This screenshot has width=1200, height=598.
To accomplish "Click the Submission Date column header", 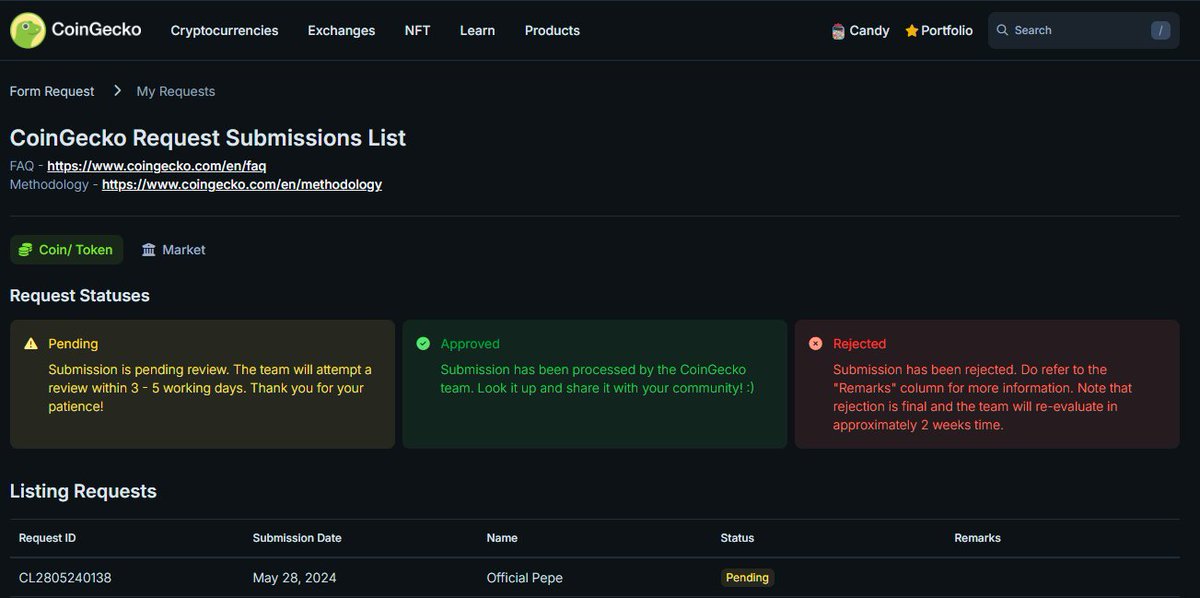I will pos(297,538).
